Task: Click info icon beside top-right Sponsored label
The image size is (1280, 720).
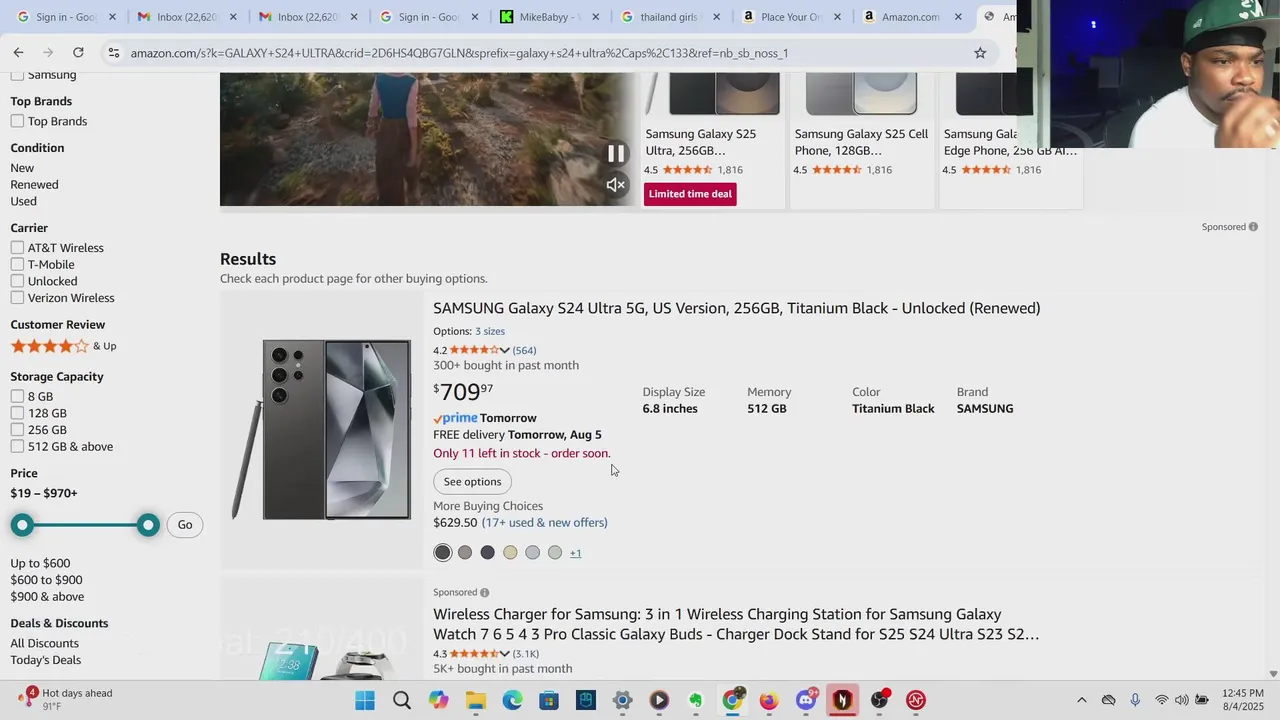Action: (1253, 227)
